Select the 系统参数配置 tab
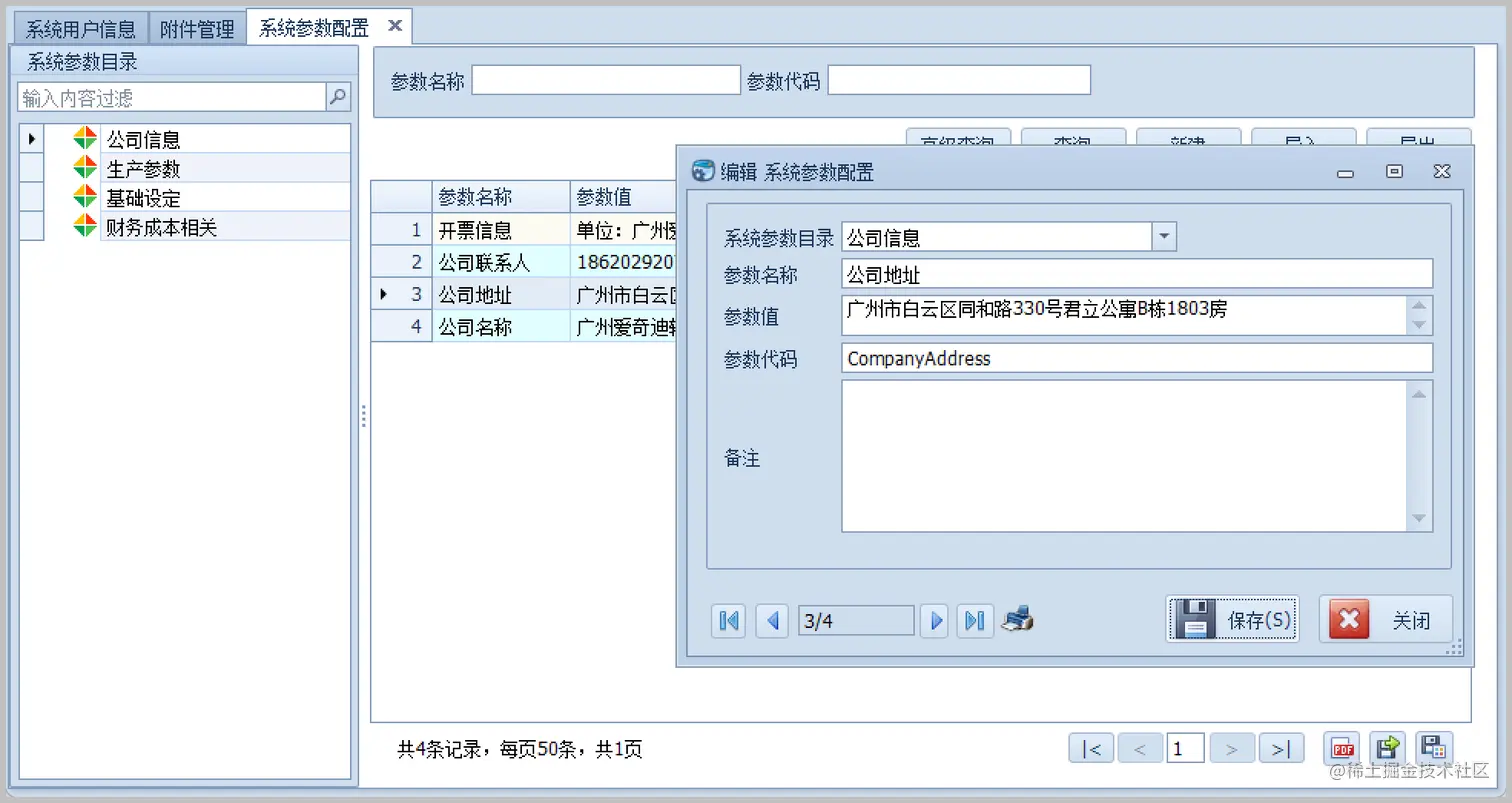 pos(314,28)
